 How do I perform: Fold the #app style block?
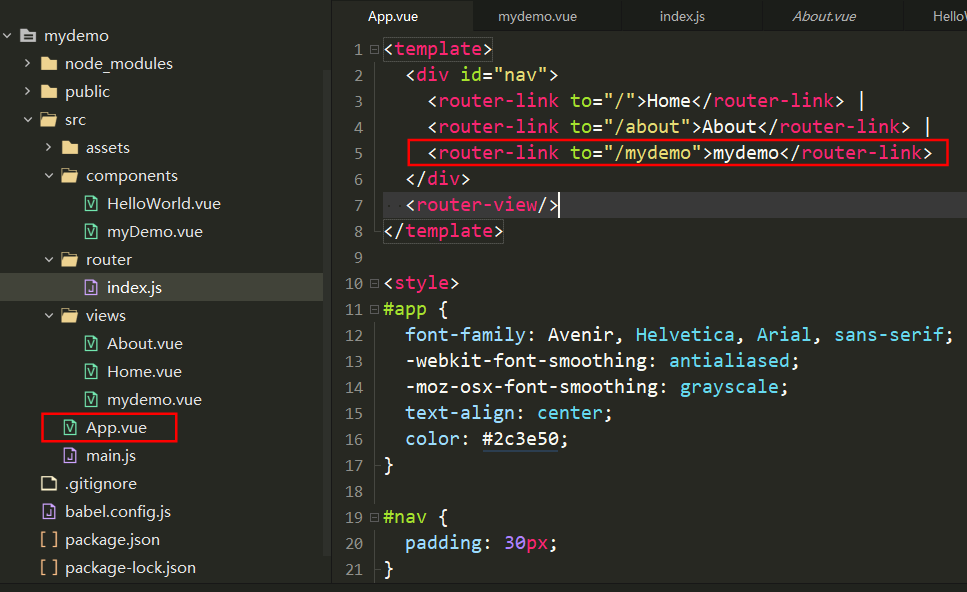click(374, 309)
